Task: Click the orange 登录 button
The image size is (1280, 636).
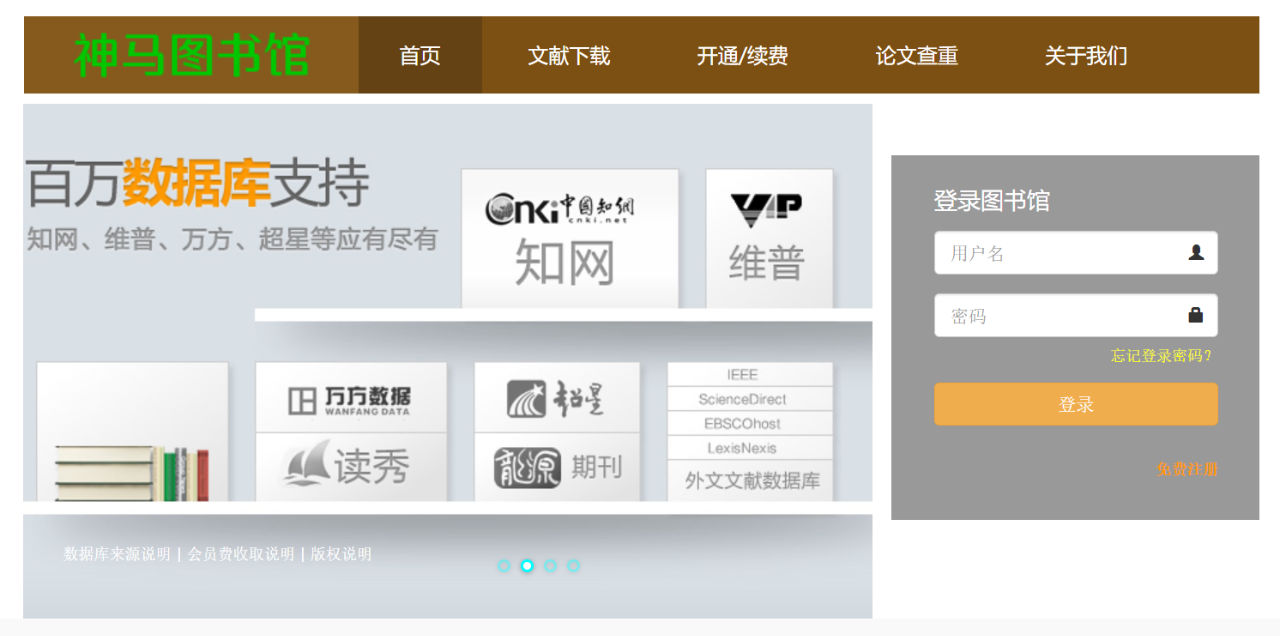Action: point(1076,404)
